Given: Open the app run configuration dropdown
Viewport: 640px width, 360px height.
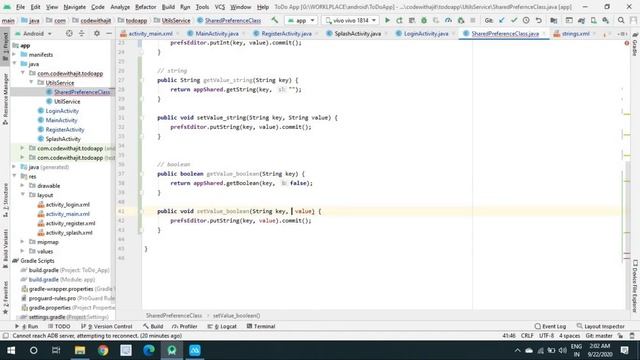Looking at the screenshot, I should [x=301, y=20].
